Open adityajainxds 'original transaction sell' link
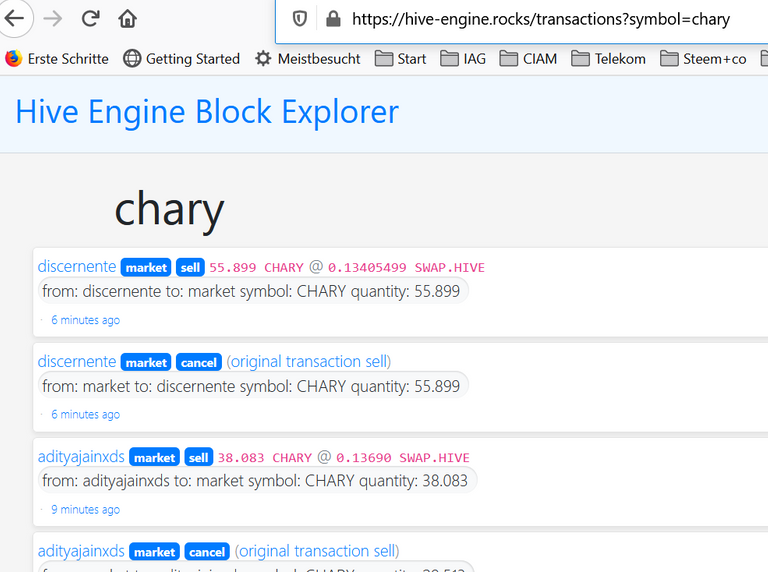The height and width of the screenshot is (572, 768). pos(317,551)
